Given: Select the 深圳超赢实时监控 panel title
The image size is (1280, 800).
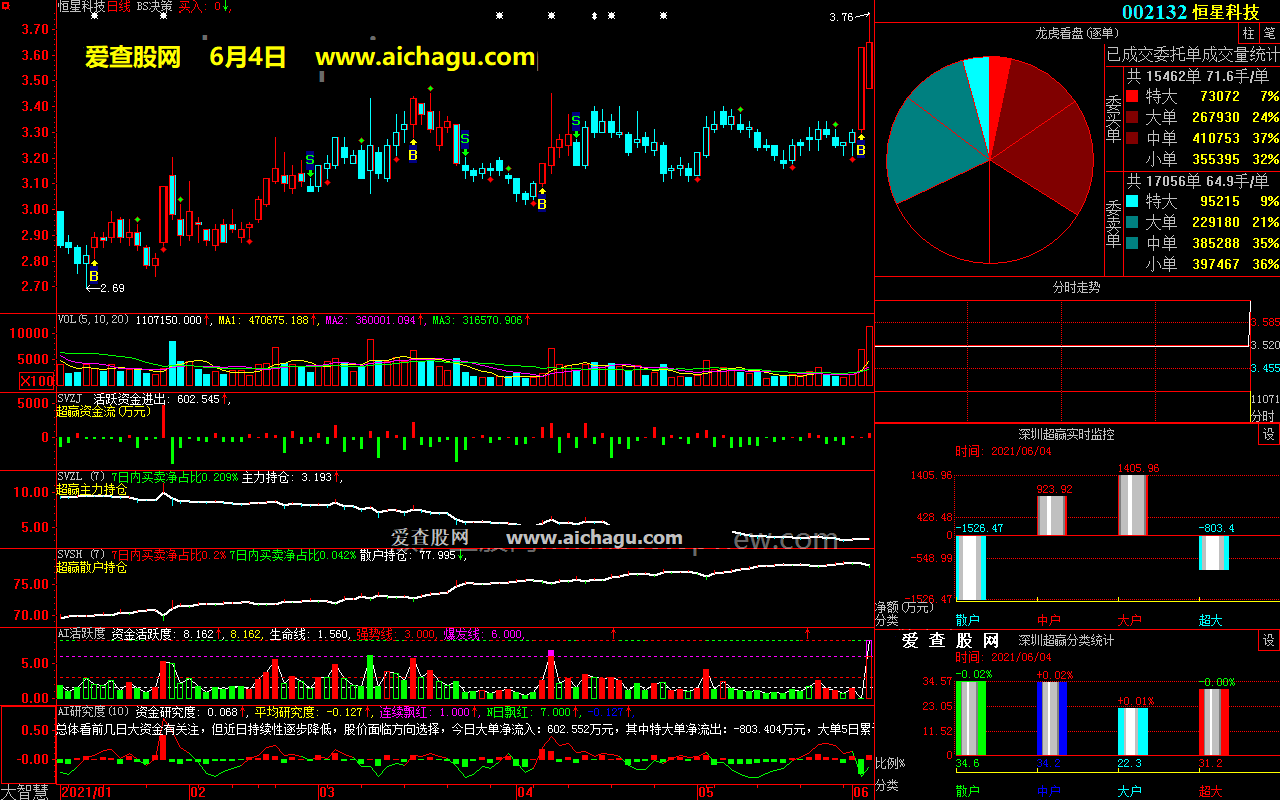Looking at the screenshot, I should (x=1066, y=434).
